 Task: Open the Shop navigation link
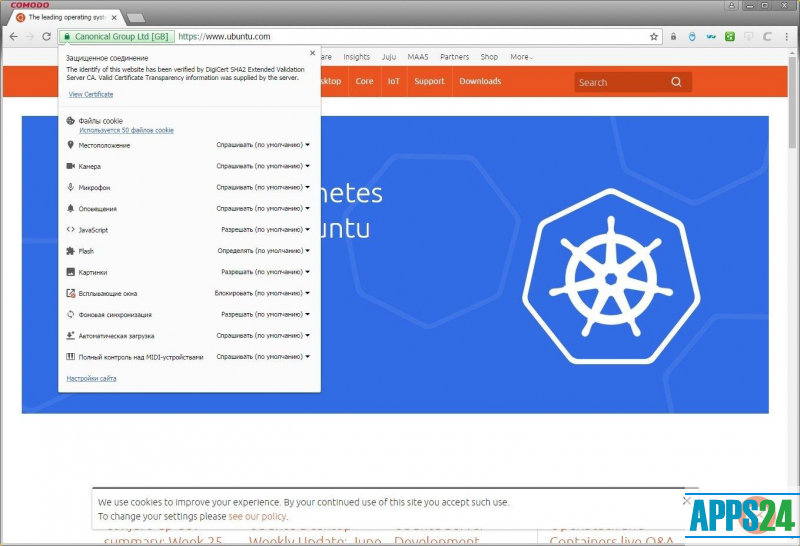point(489,57)
